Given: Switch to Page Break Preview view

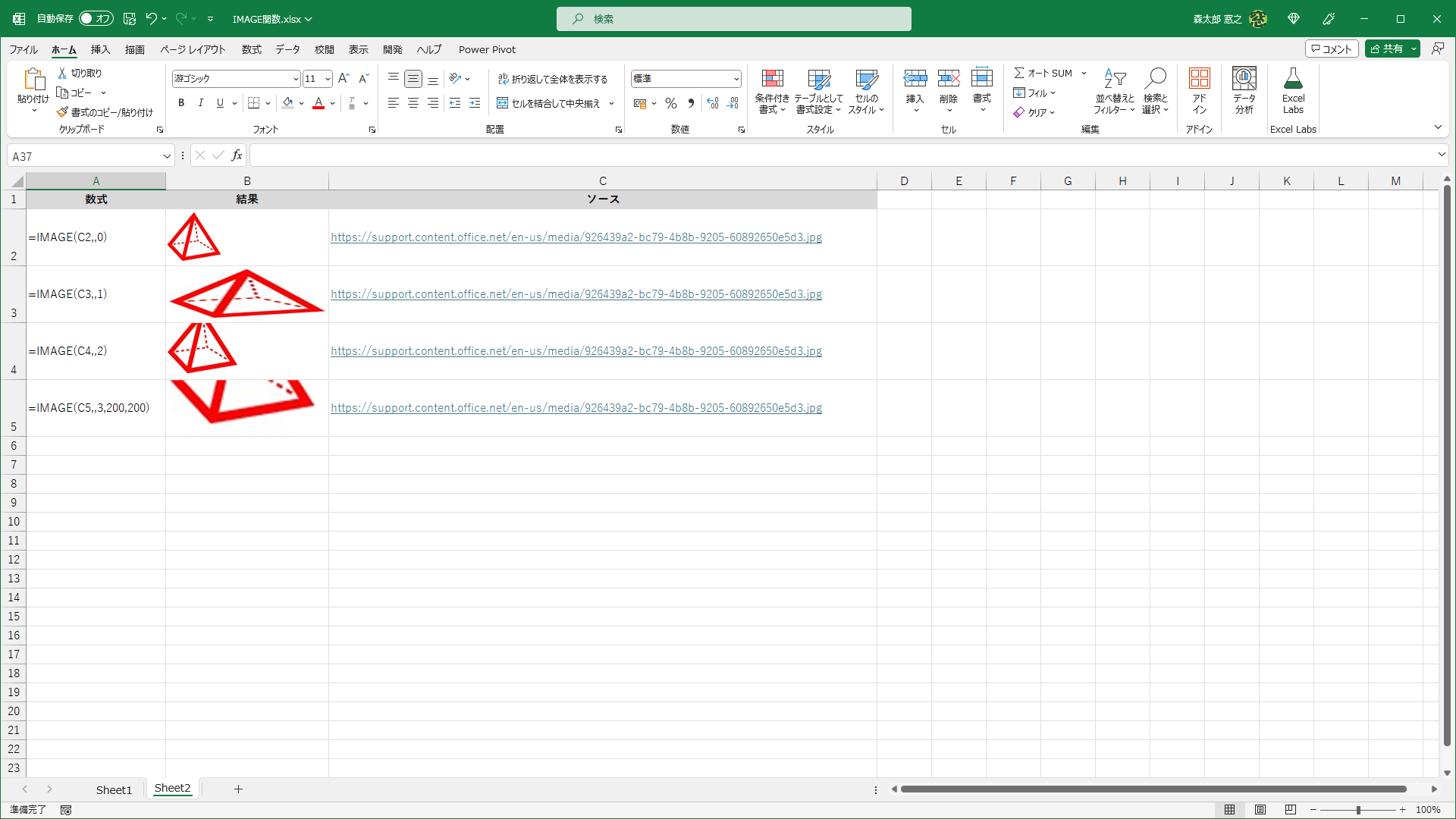Looking at the screenshot, I should (1291, 810).
